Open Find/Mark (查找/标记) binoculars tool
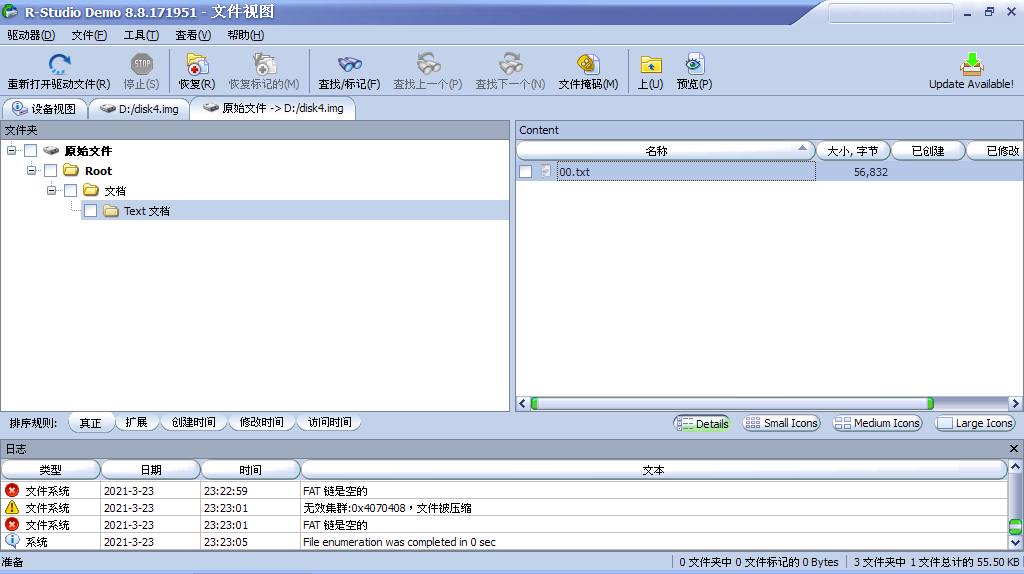 coord(349,64)
